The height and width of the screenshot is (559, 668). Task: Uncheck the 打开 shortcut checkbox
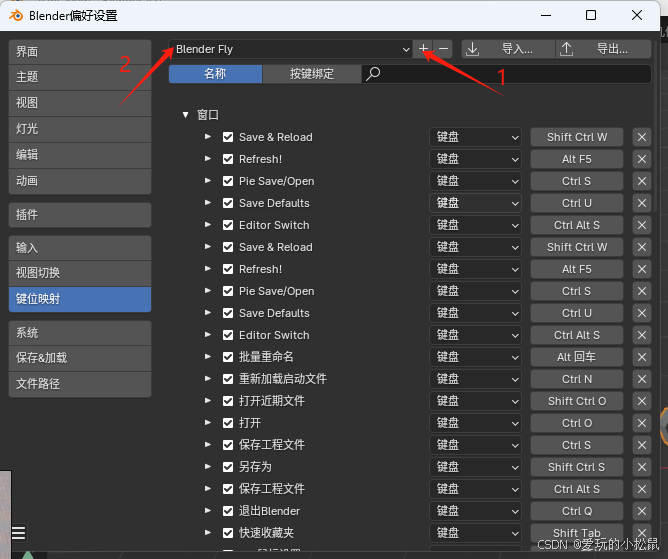[228, 423]
